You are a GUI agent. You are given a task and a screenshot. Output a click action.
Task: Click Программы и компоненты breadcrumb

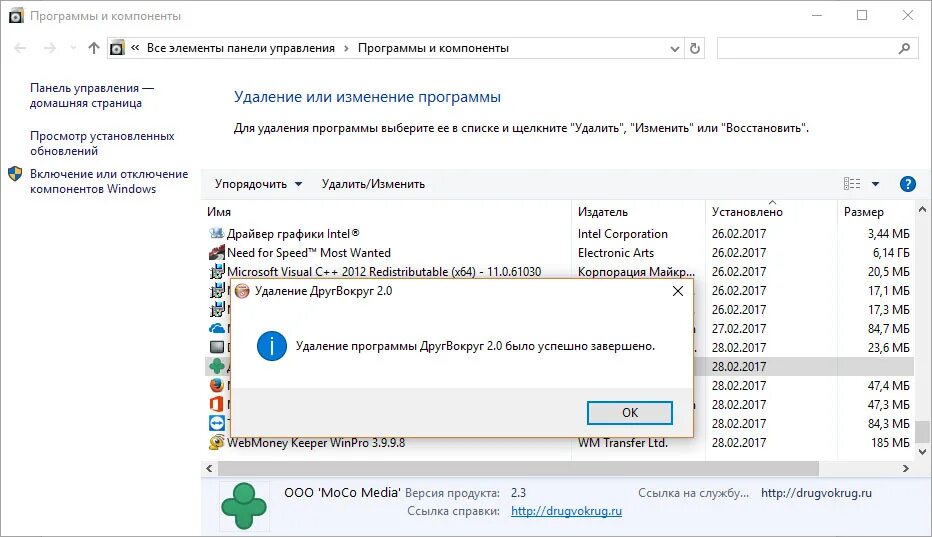[433, 48]
